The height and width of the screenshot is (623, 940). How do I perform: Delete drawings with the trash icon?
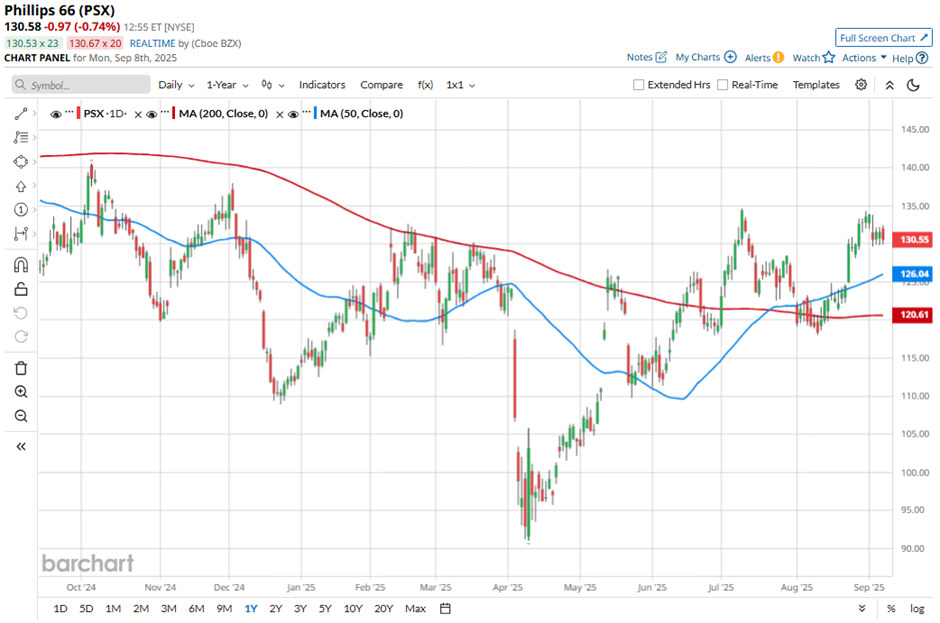click(21, 368)
